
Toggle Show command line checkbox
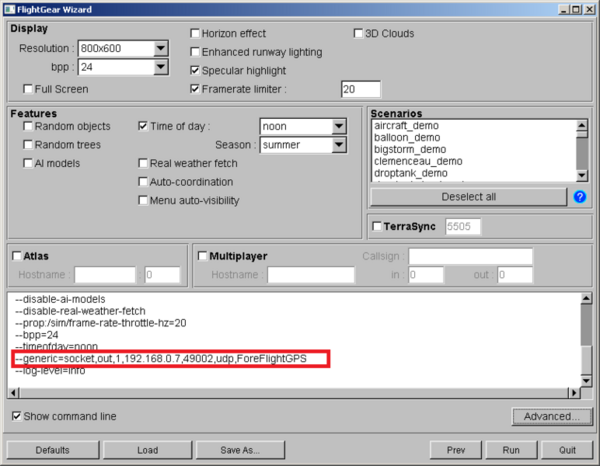(x=17, y=416)
